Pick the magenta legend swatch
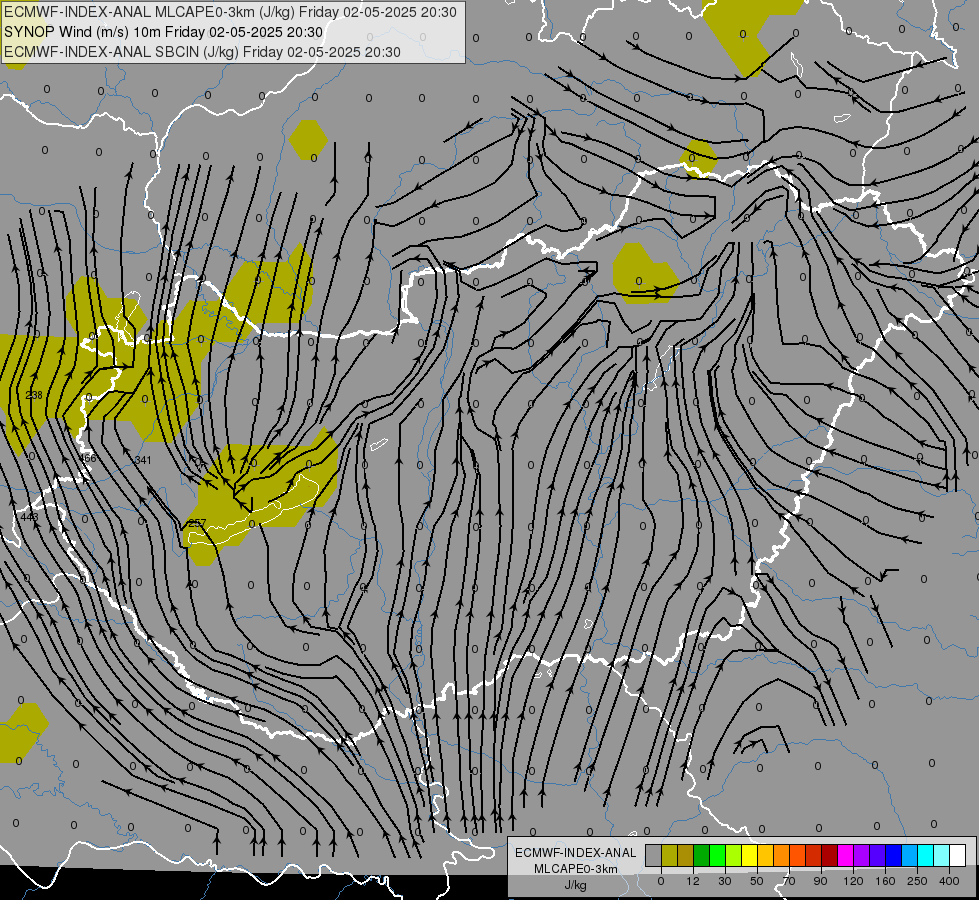979x900 pixels. click(x=845, y=855)
